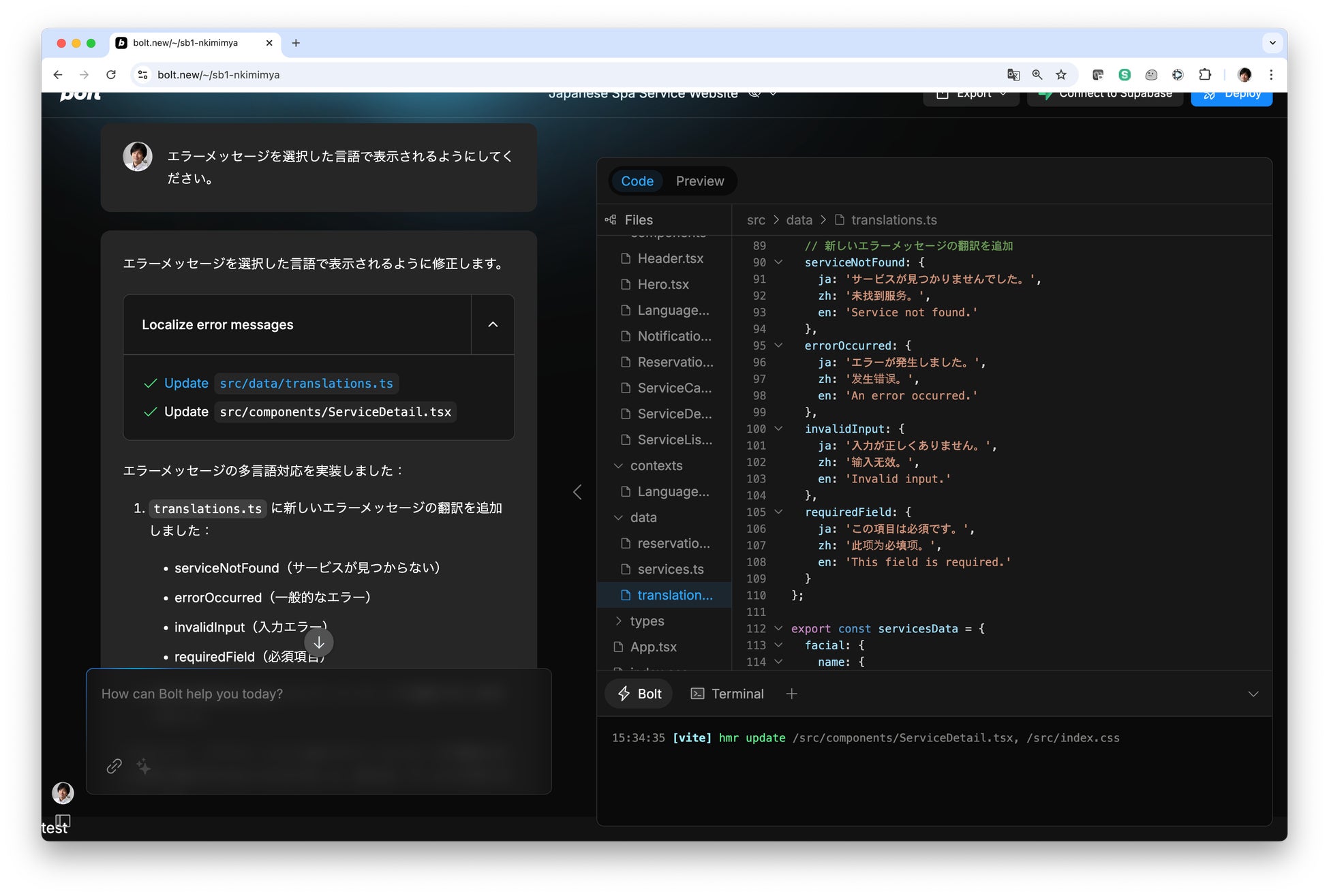Open src/data/translations.ts update link
This screenshot has width=1329, height=896.
click(x=306, y=384)
